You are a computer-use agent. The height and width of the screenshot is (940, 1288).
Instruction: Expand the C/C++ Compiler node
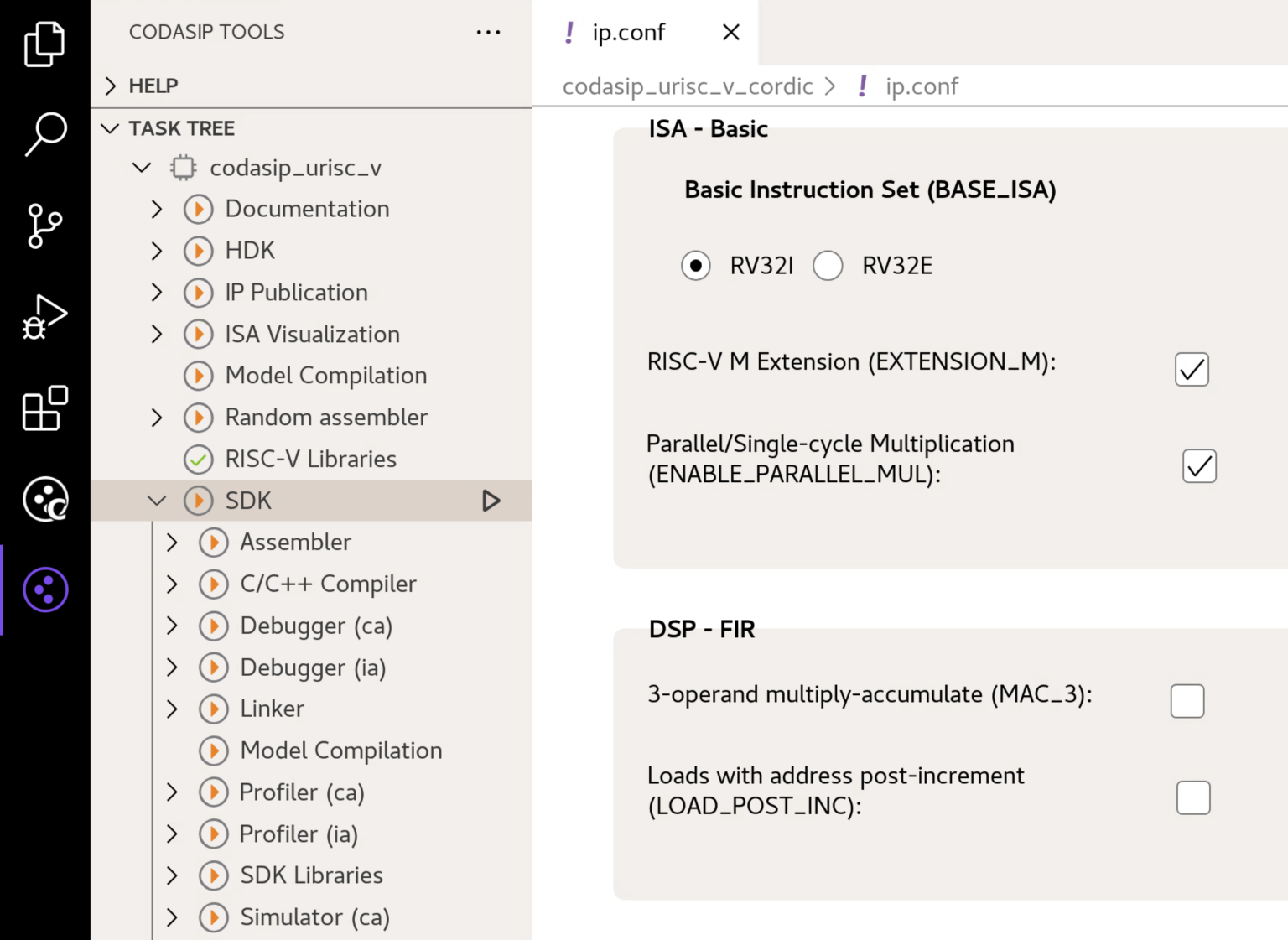tap(172, 584)
